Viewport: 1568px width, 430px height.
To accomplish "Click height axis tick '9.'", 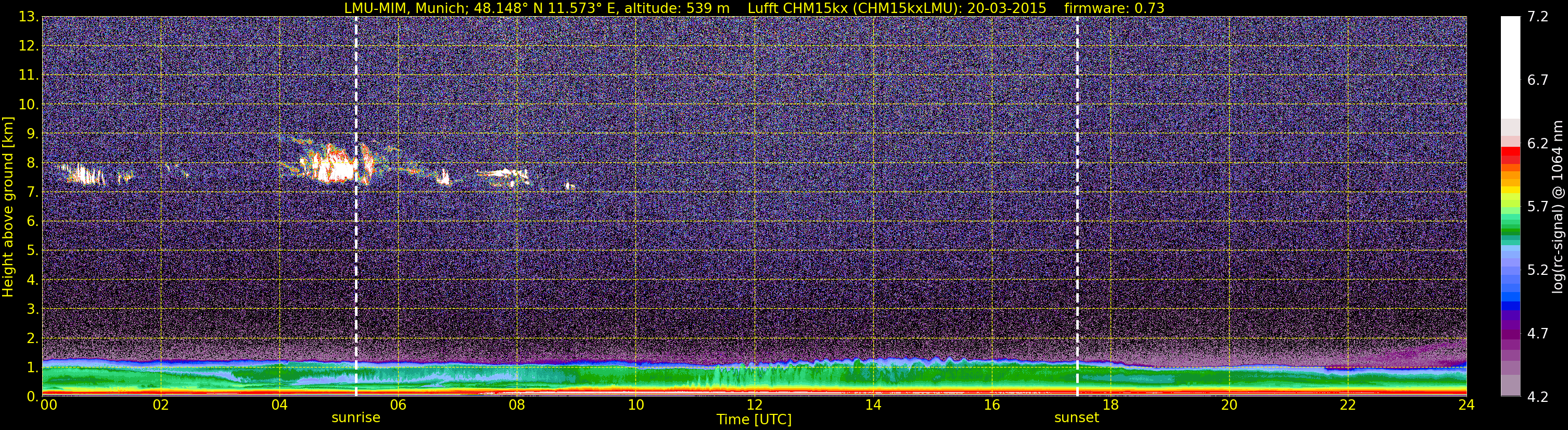I will pyautogui.click(x=32, y=134).
